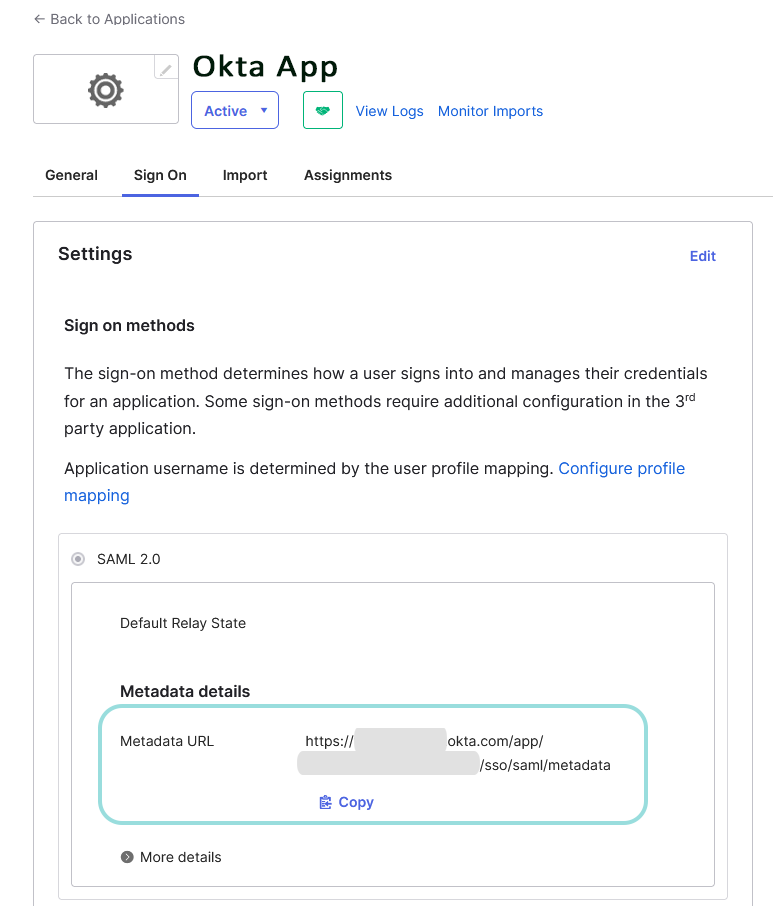Click the gear application logo
773x906 pixels.
(105, 88)
